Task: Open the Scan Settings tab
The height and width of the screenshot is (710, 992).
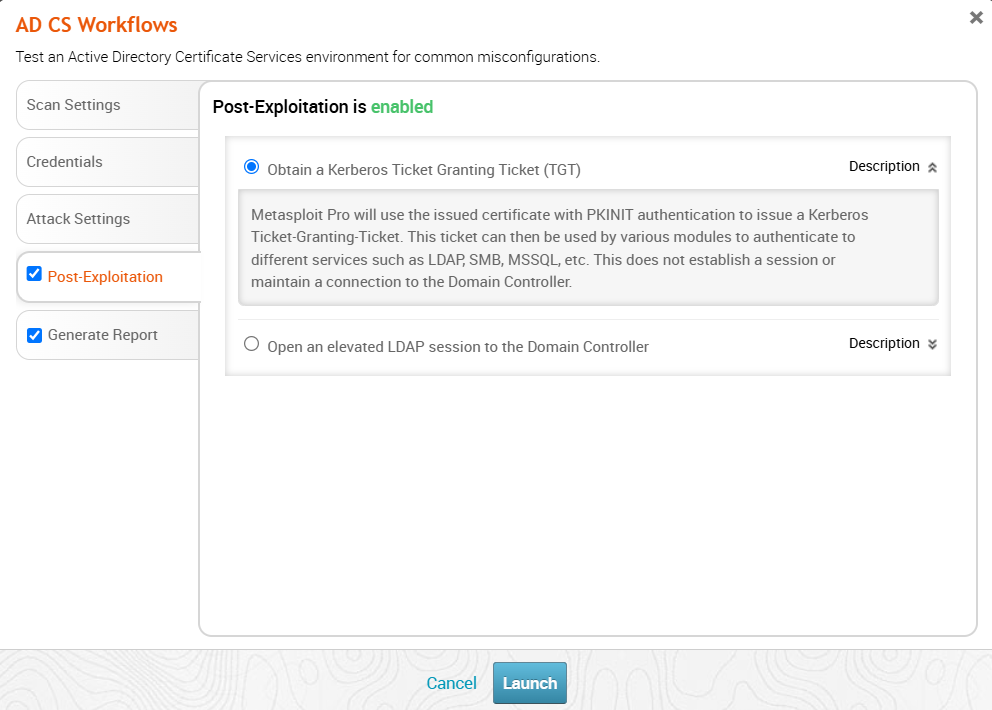Action: 73,105
